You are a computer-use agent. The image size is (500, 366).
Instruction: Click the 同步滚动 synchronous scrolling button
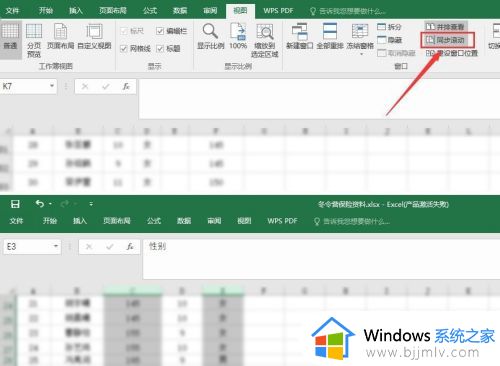[447, 40]
